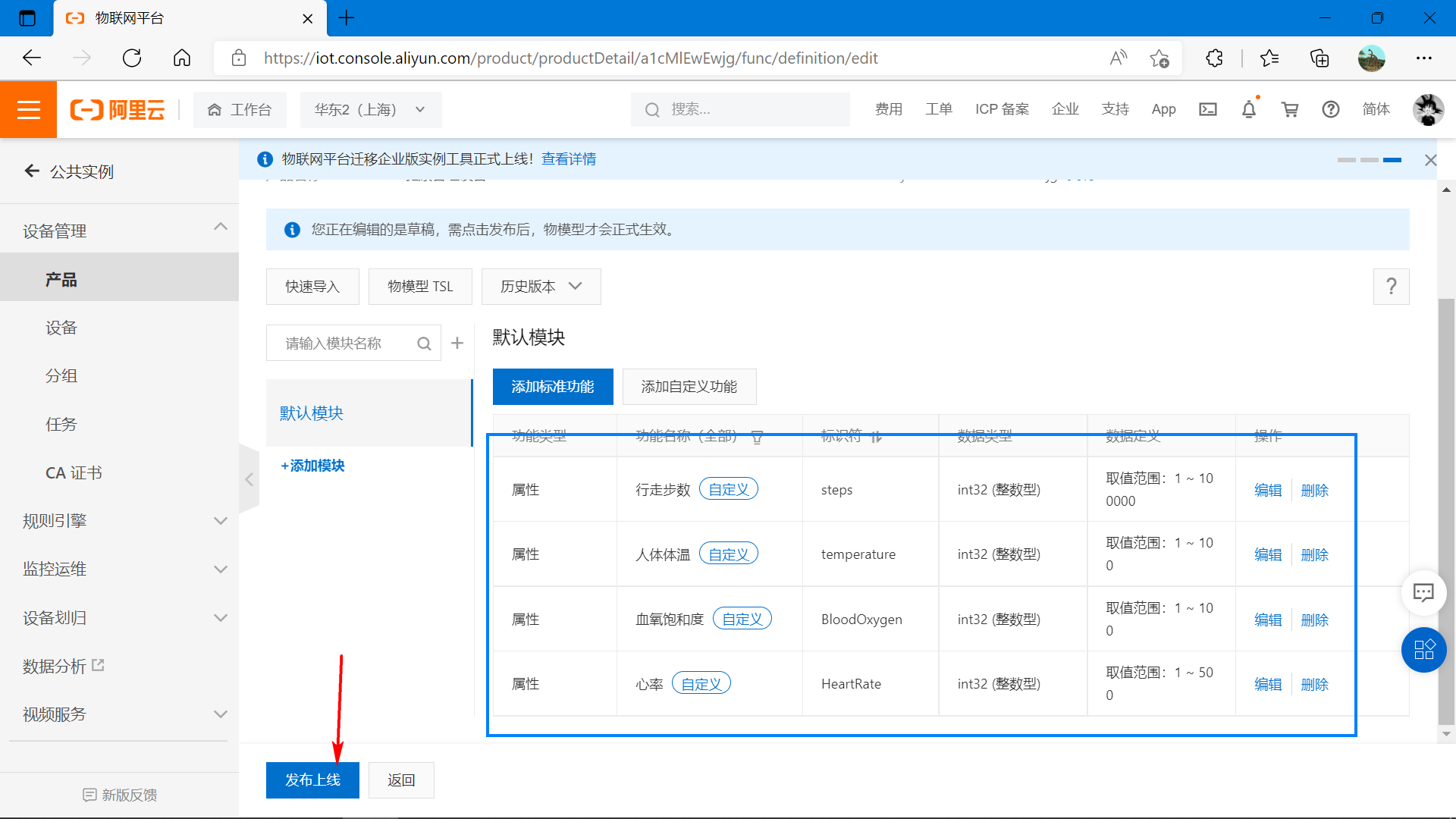1456x819 pixels.
Task: Select 默认模块 in module list
Action: pos(369,413)
